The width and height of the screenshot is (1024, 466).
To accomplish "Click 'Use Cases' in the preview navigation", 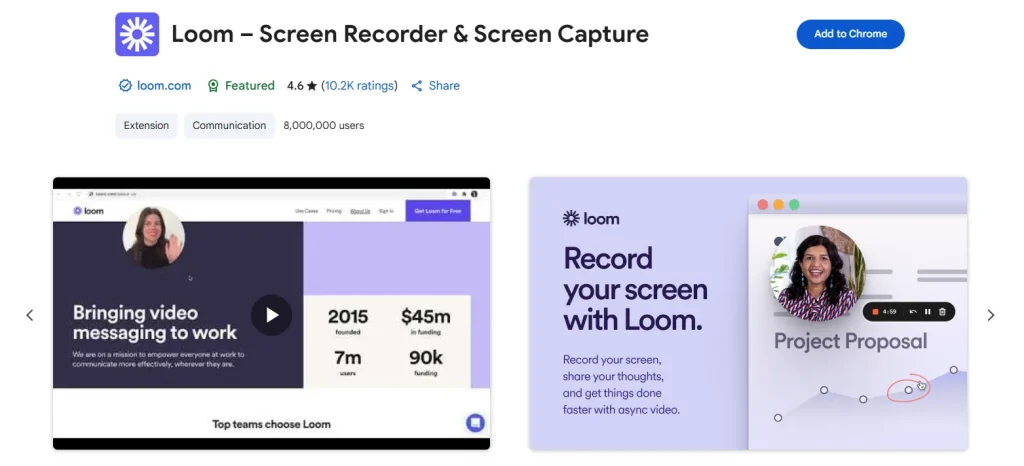I will 305,211.
